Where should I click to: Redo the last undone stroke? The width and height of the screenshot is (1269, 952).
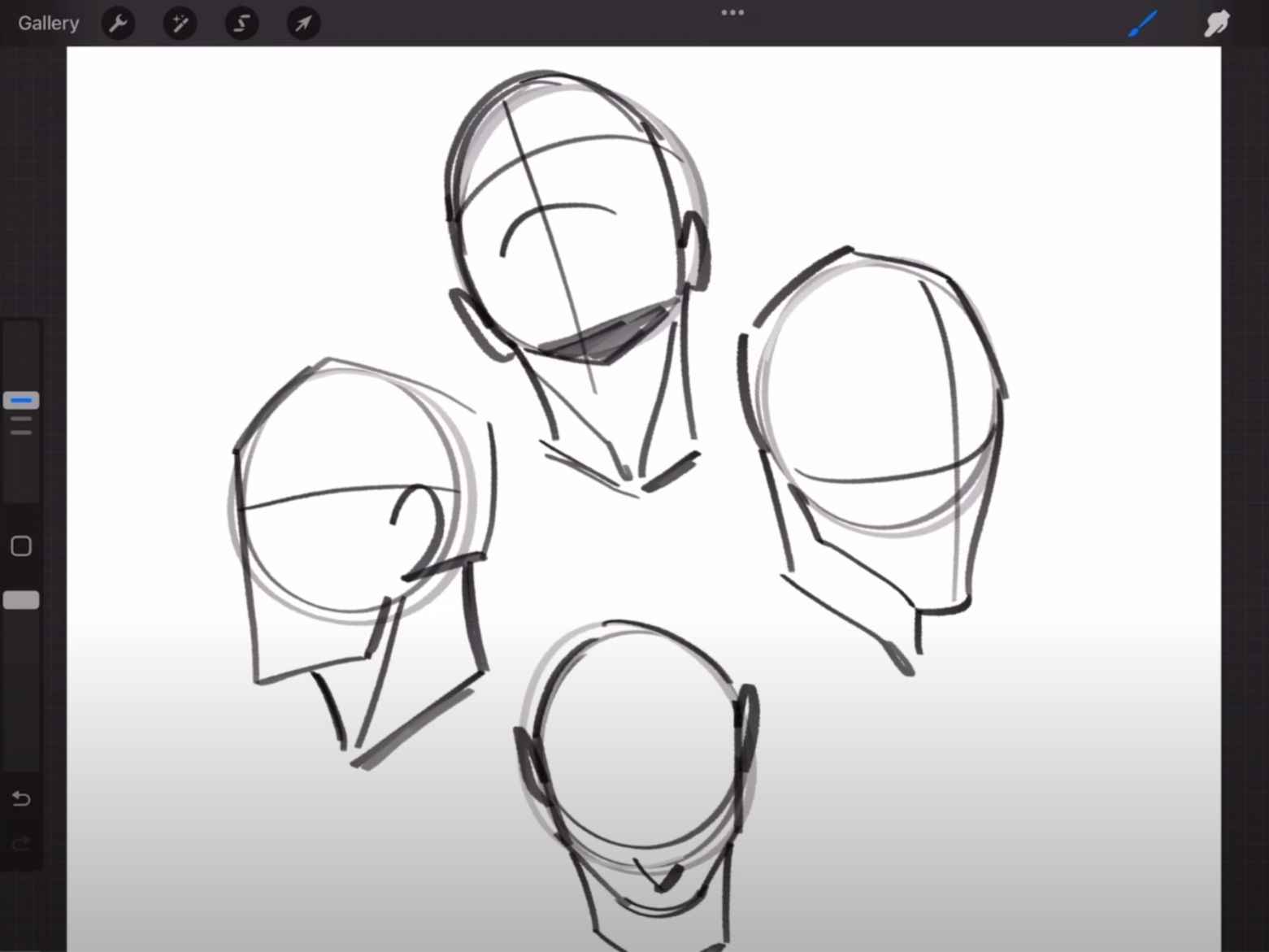[21, 842]
